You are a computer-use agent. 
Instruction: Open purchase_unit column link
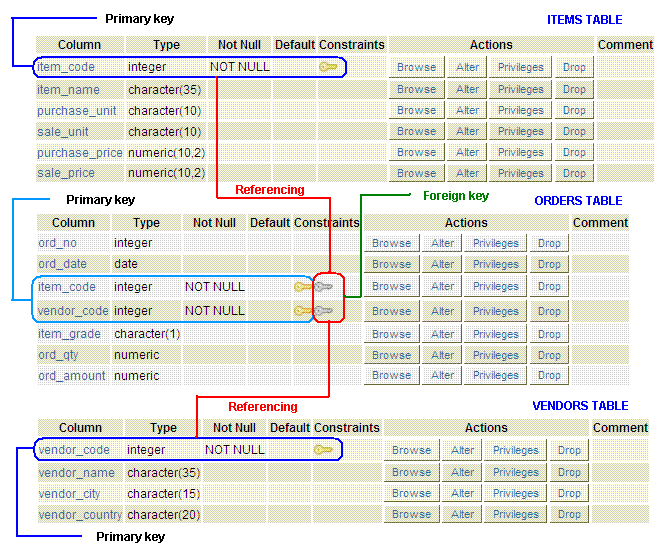(x=77, y=110)
